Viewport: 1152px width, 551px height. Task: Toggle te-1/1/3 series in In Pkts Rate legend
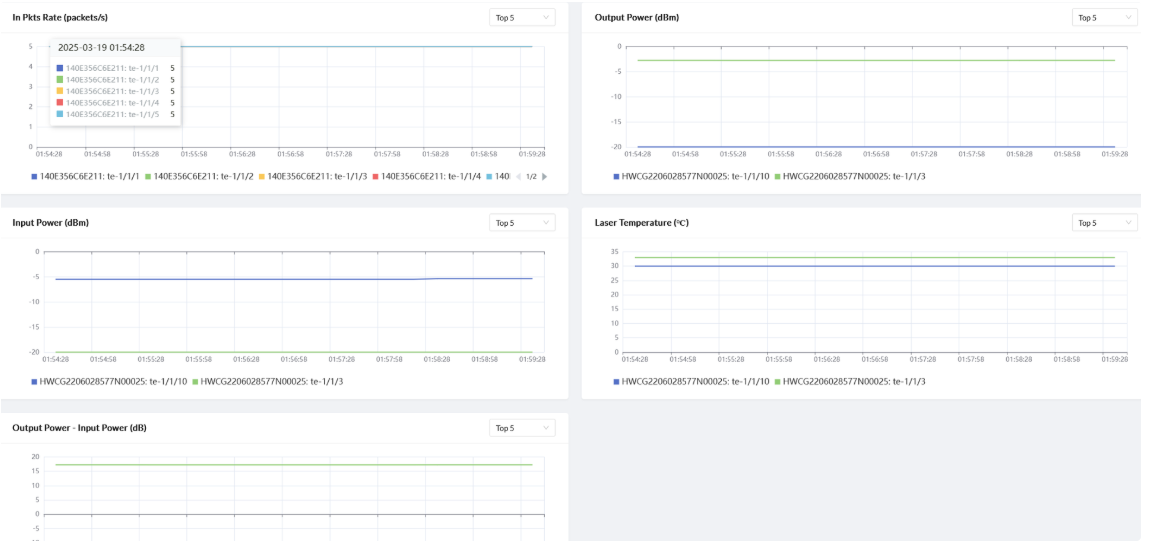click(317, 177)
